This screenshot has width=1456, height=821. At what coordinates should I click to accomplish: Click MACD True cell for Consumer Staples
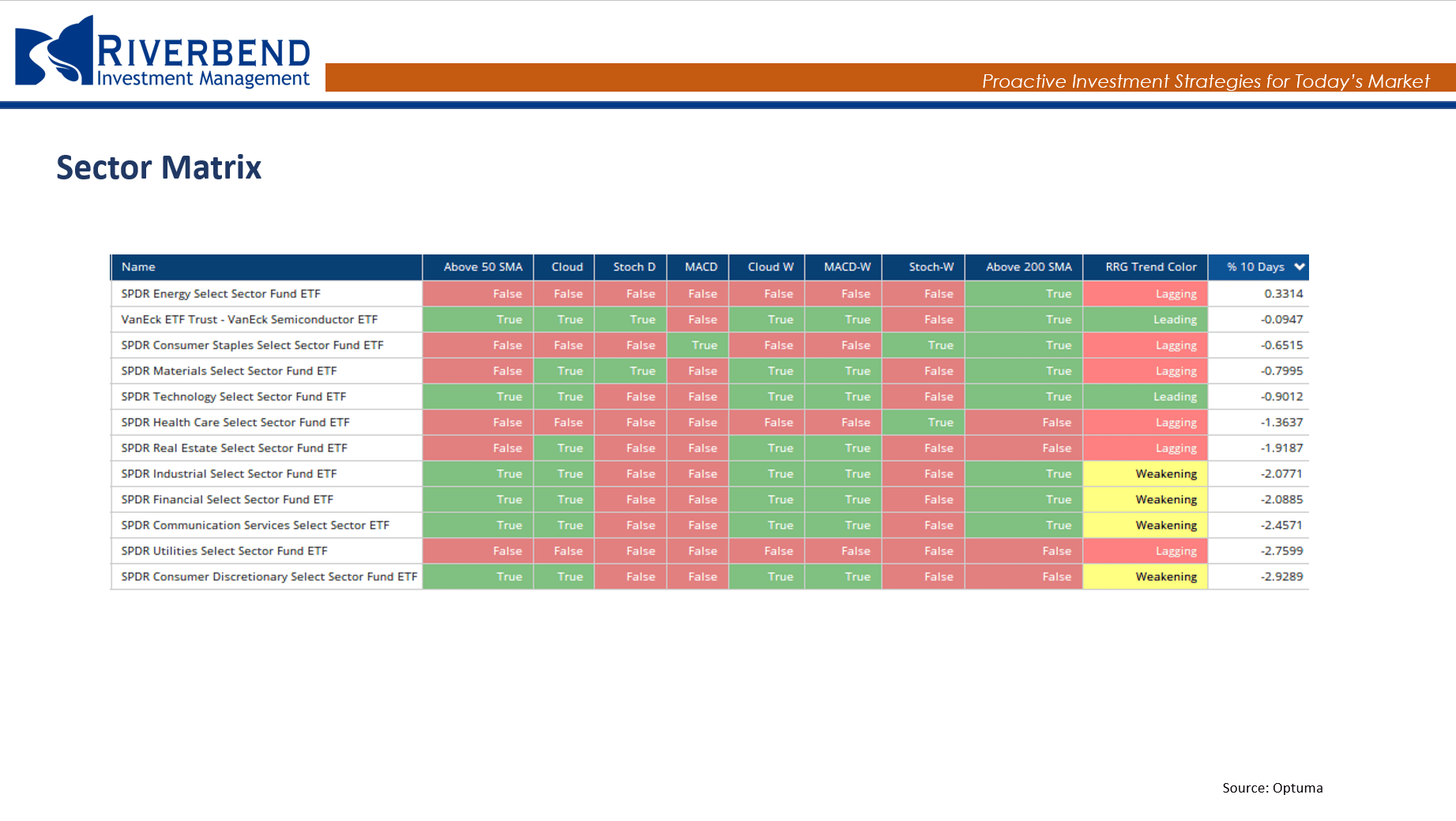coord(698,345)
